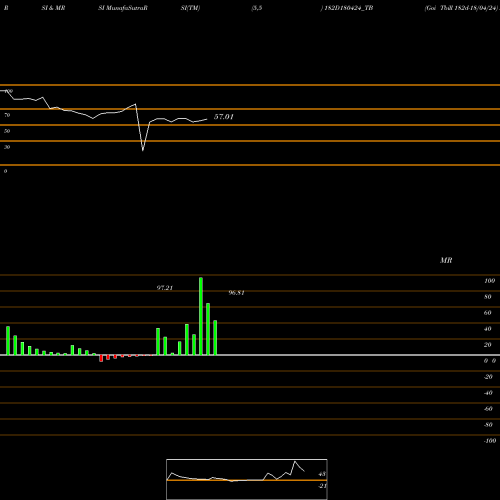Click the mini chart thumbnail at bottom

pos(247,479)
